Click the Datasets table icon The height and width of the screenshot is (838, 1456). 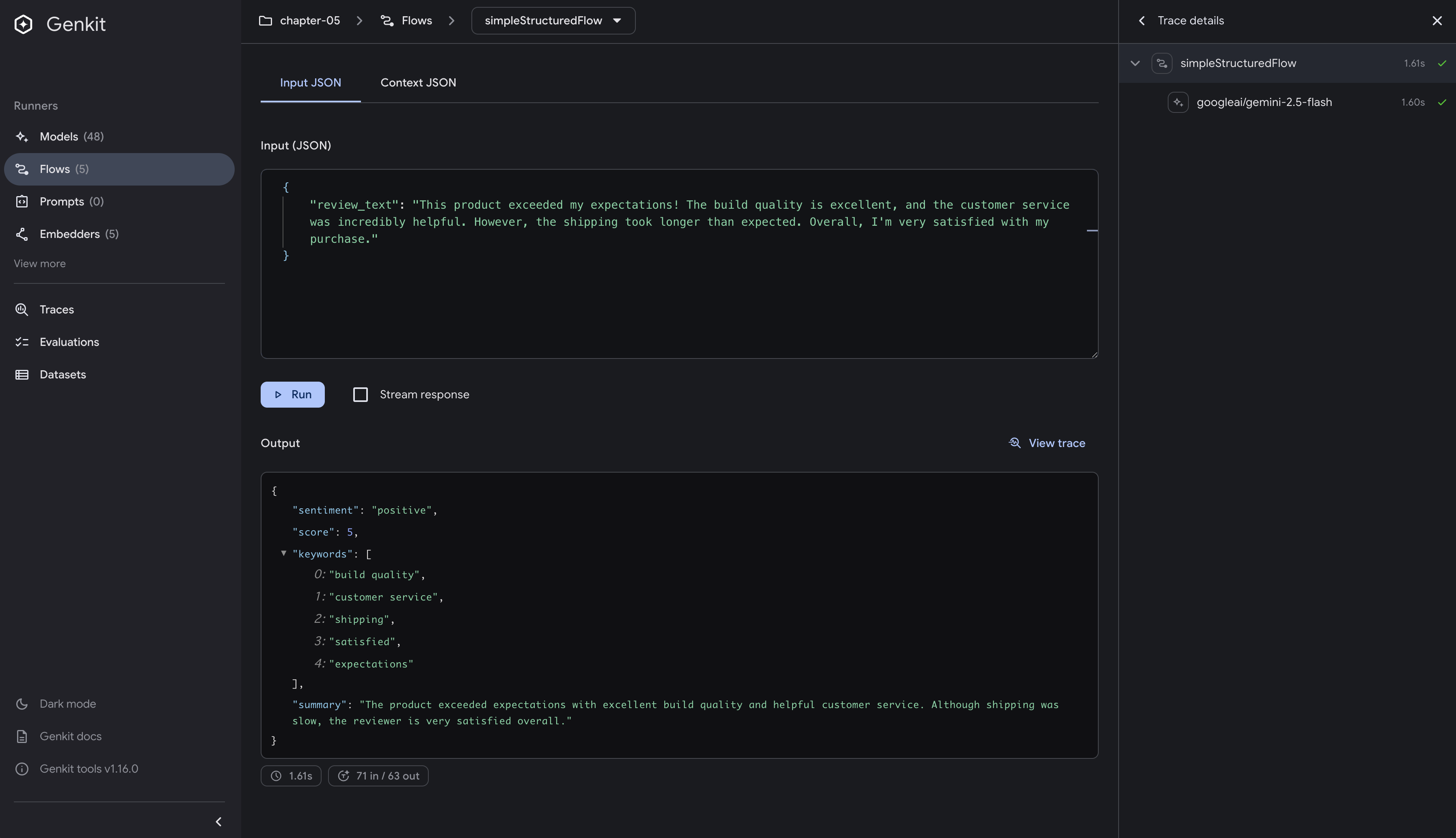pyautogui.click(x=22, y=375)
